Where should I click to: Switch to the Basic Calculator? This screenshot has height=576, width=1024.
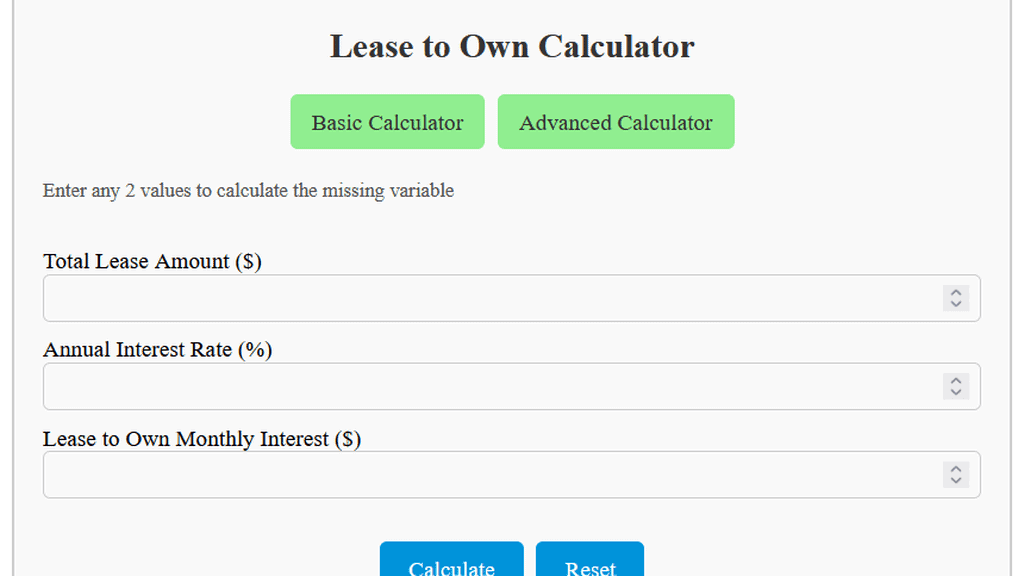[387, 121]
